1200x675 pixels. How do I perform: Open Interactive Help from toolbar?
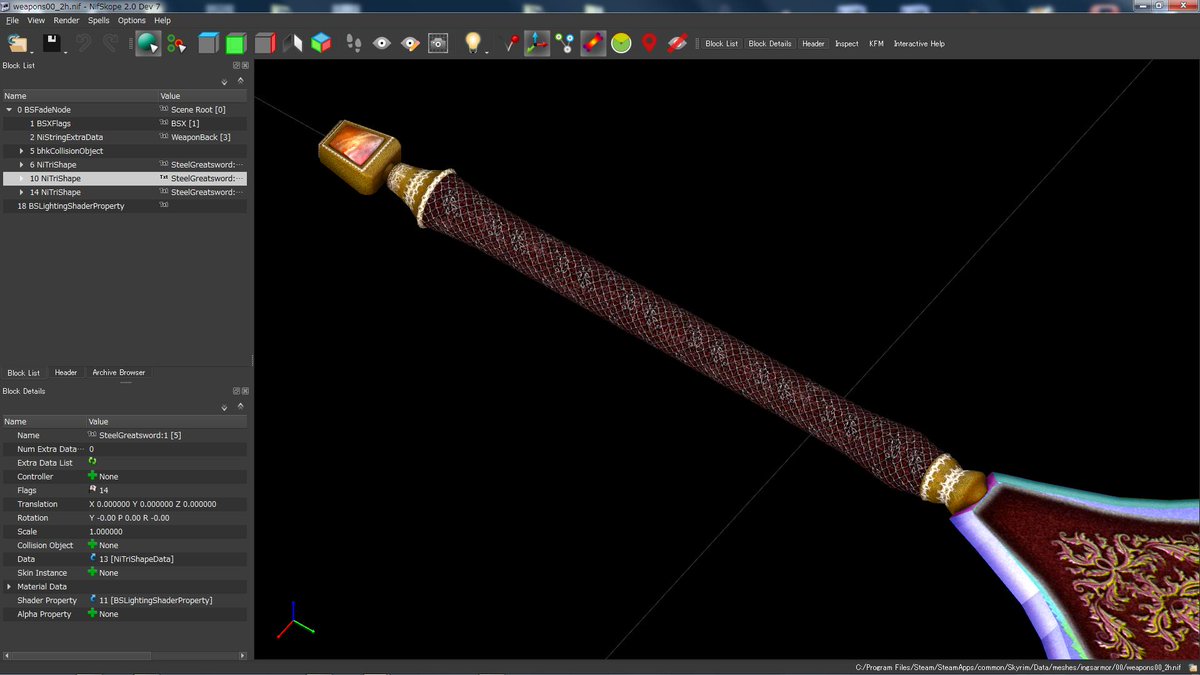tap(919, 44)
